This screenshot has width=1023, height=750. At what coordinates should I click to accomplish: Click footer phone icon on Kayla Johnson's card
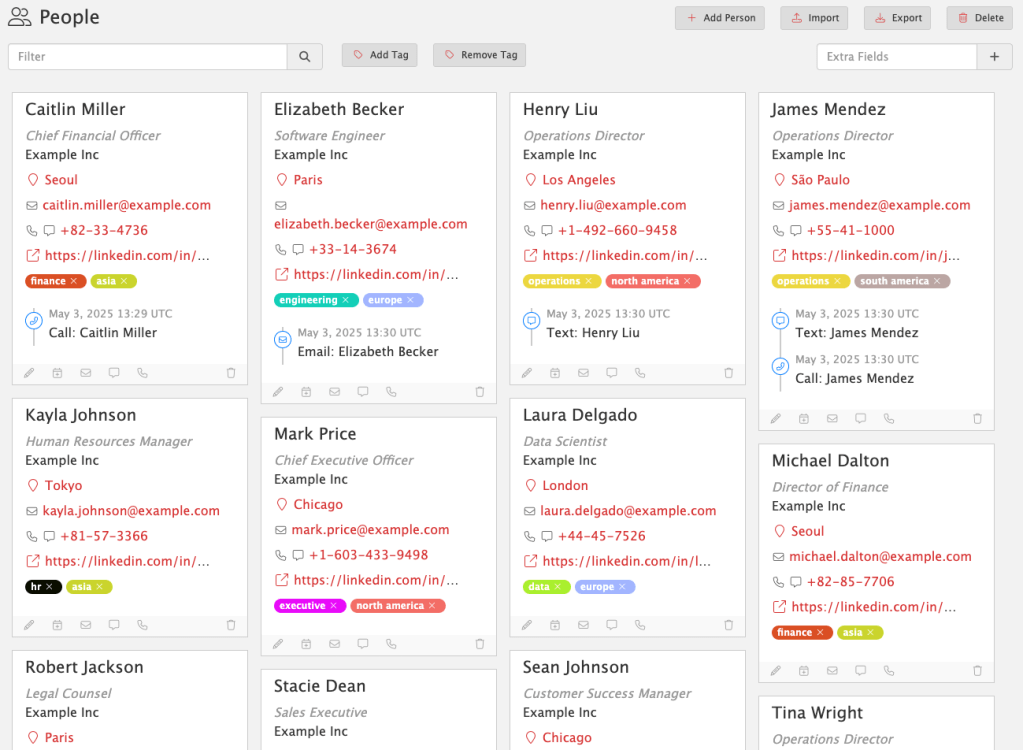[x=142, y=625]
